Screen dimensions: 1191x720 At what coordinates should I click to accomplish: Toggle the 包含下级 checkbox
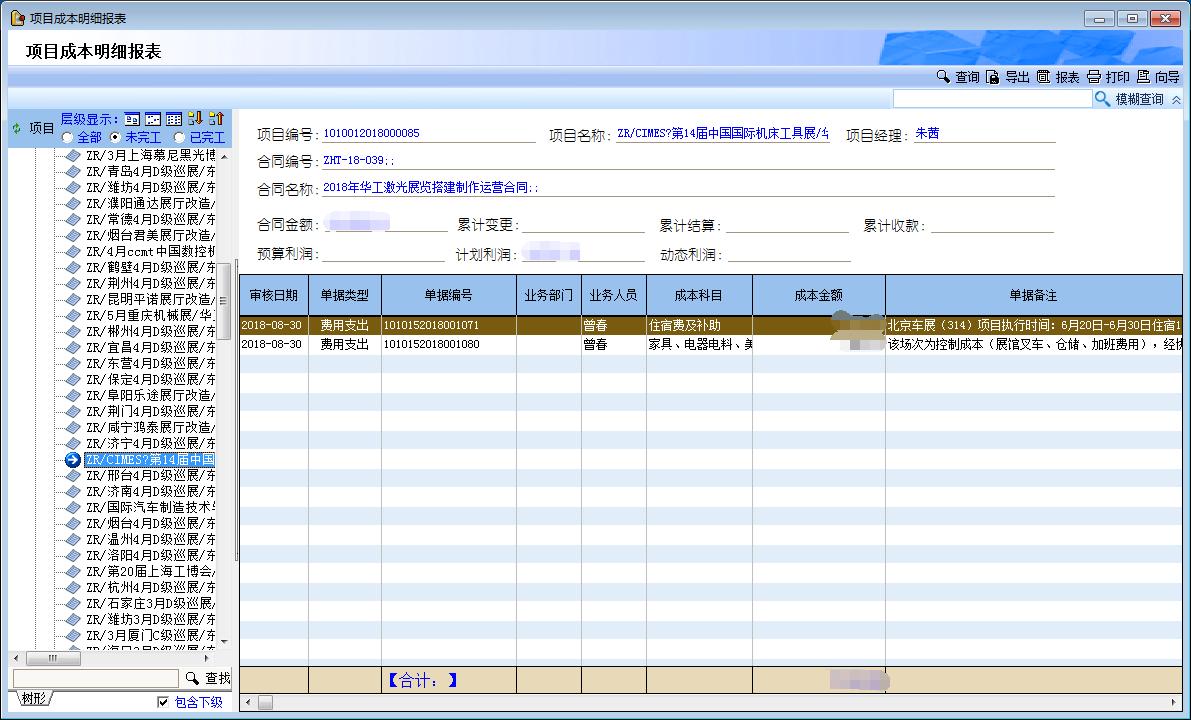pyautogui.click(x=164, y=702)
